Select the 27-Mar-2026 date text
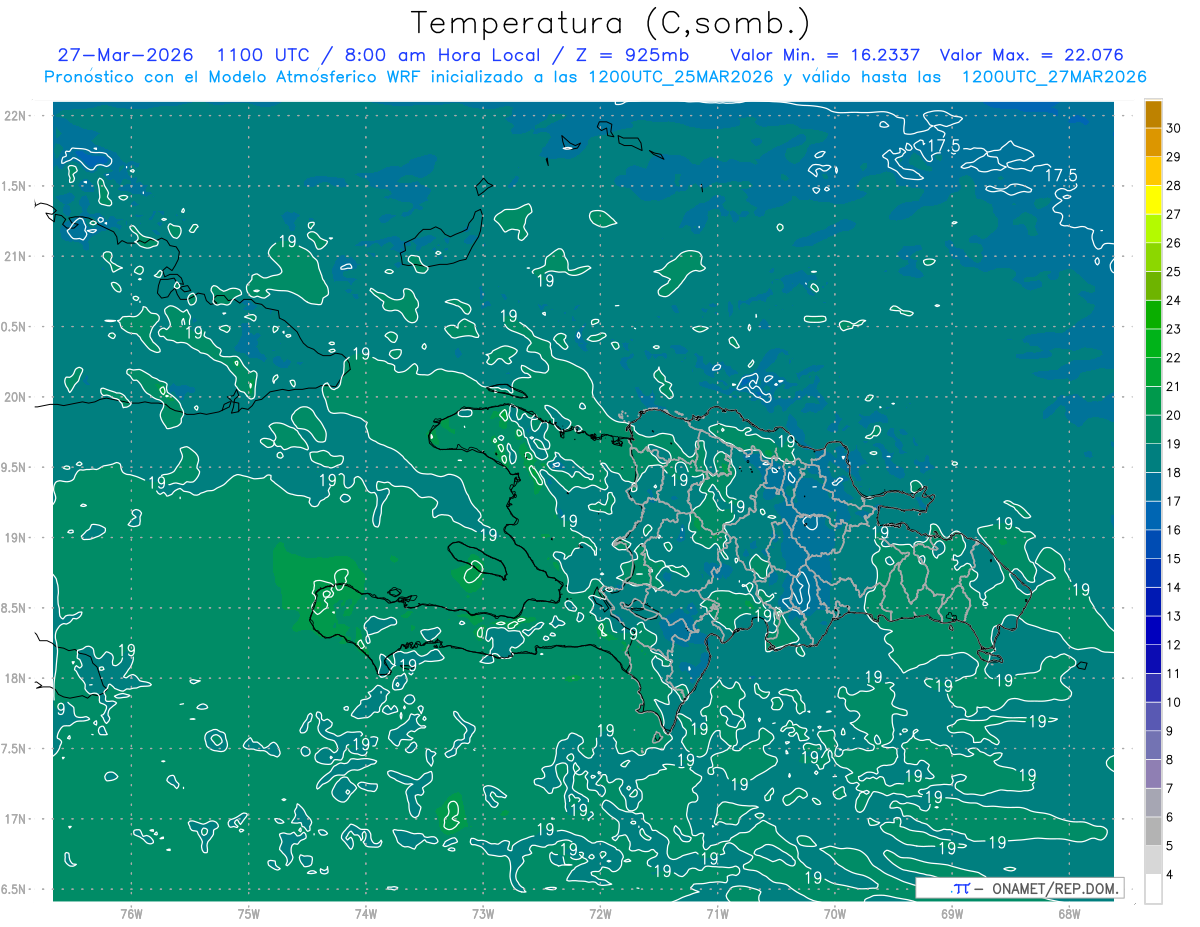This screenshot has width=1200, height=927. pos(125,55)
